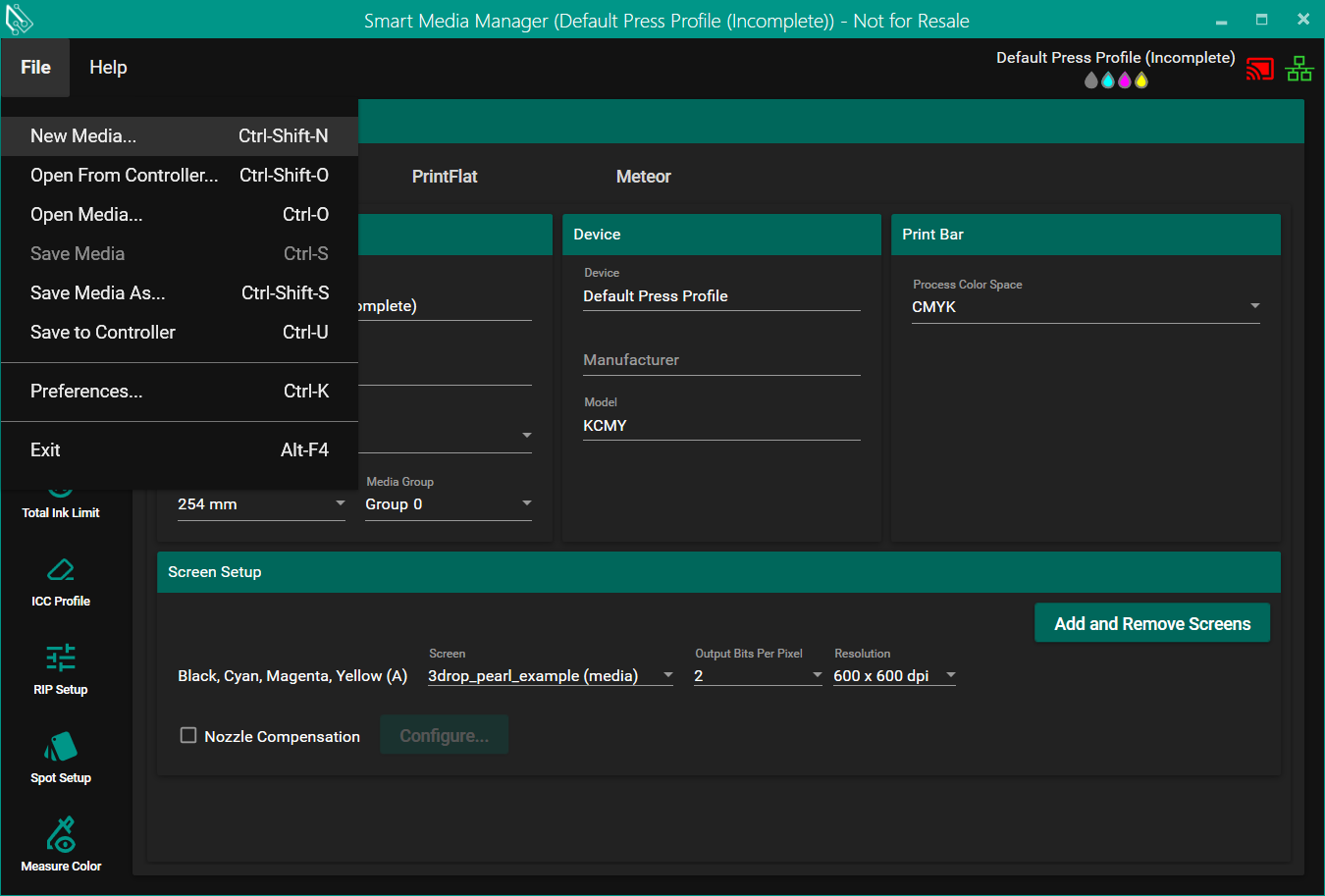This screenshot has height=896, width=1325.
Task: Open the Measure Color tool icon
Action: coord(61,835)
